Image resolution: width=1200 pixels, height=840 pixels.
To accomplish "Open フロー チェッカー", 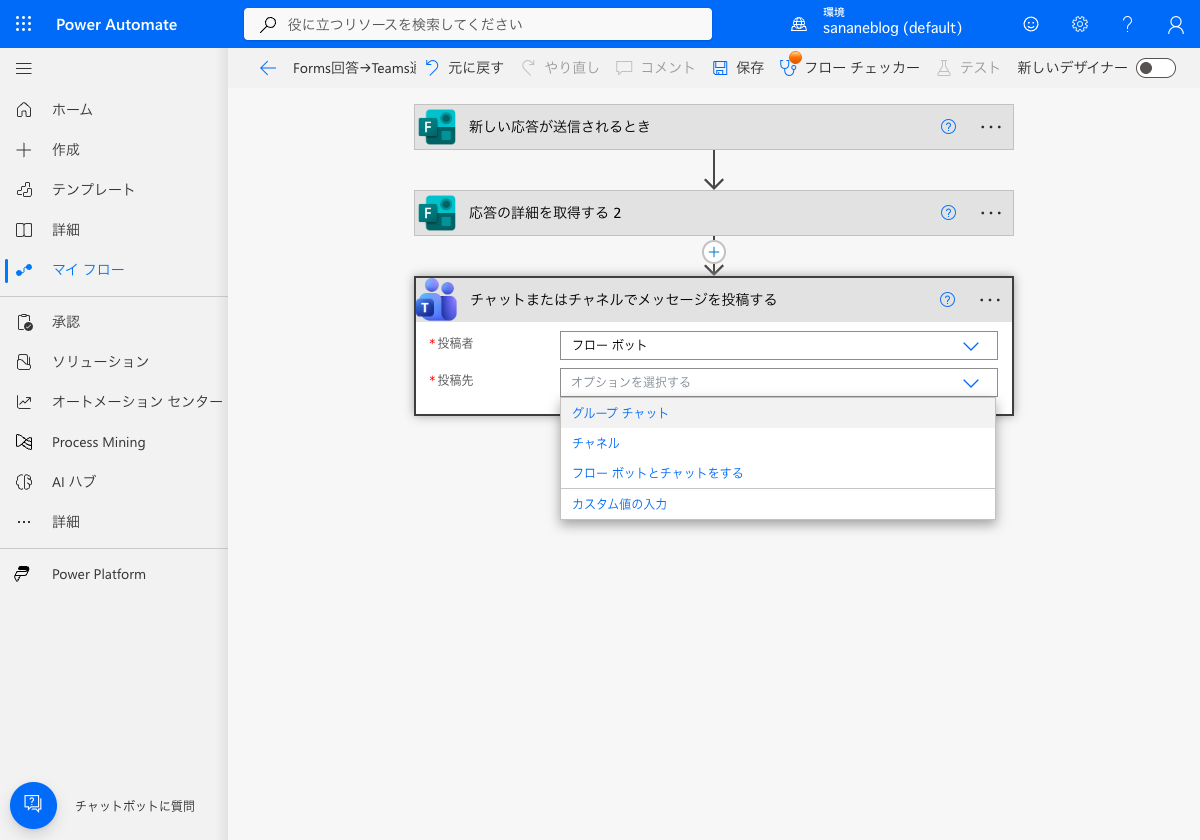I will [x=850, y=68].
